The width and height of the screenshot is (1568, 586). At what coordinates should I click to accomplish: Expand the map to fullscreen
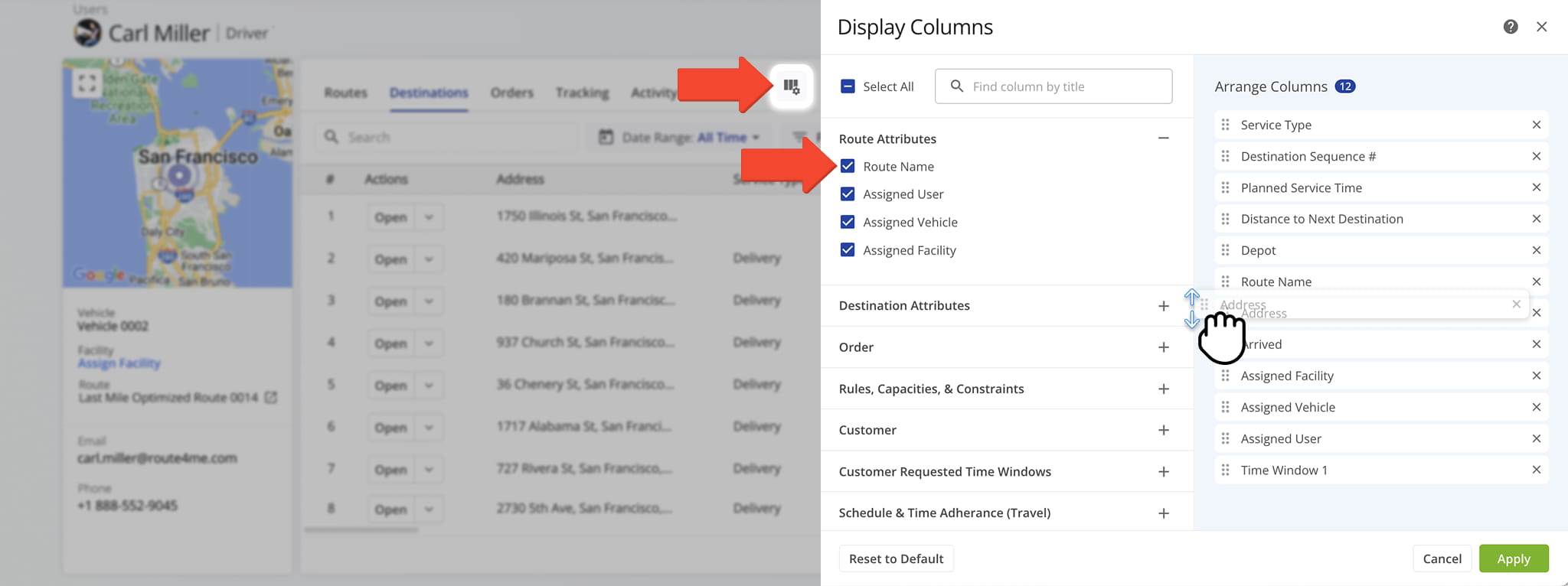pyautogui.click(x=87, y=83)
